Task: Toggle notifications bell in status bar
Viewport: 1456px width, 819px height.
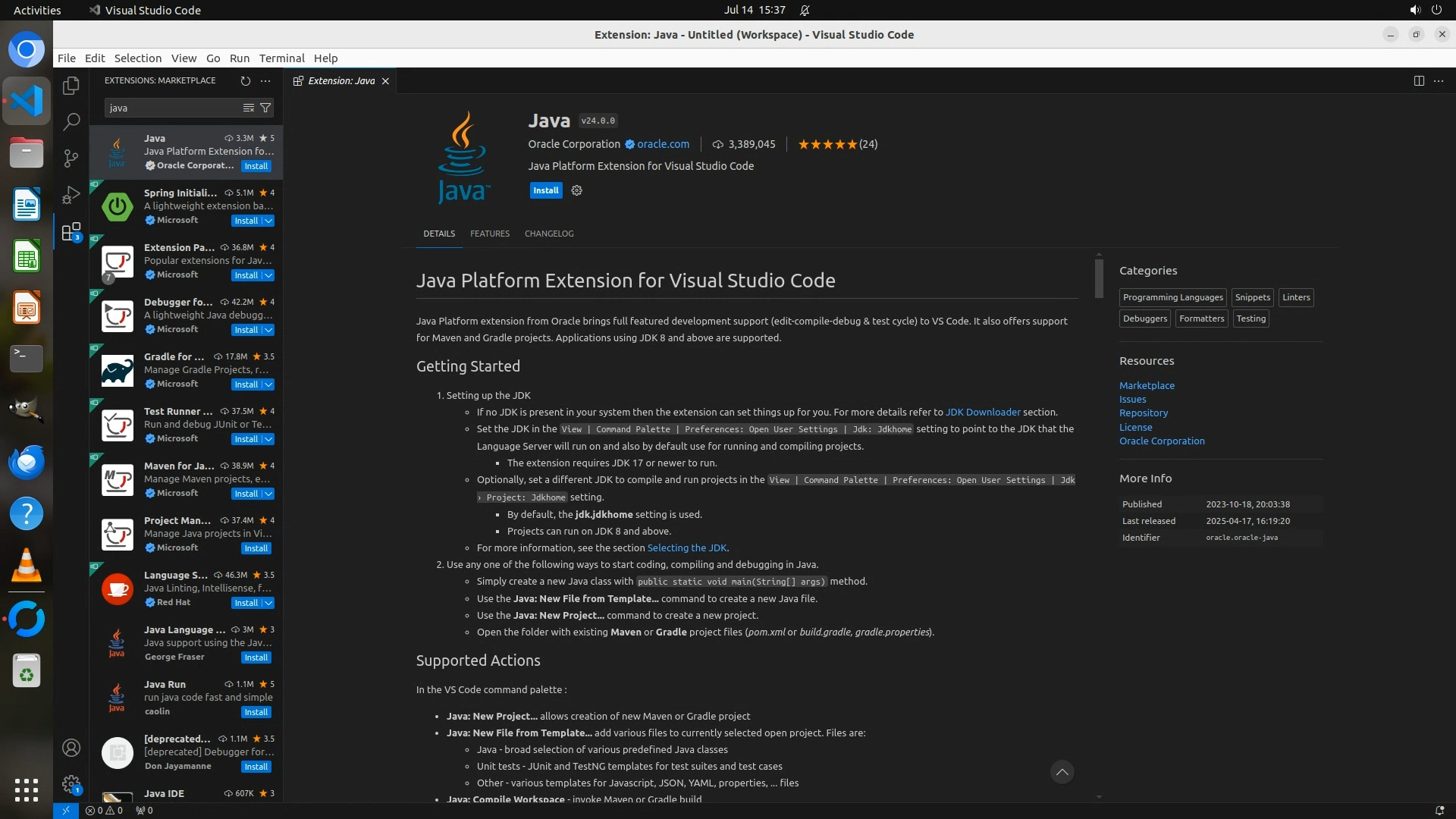Action: (x=1439, y=810)
